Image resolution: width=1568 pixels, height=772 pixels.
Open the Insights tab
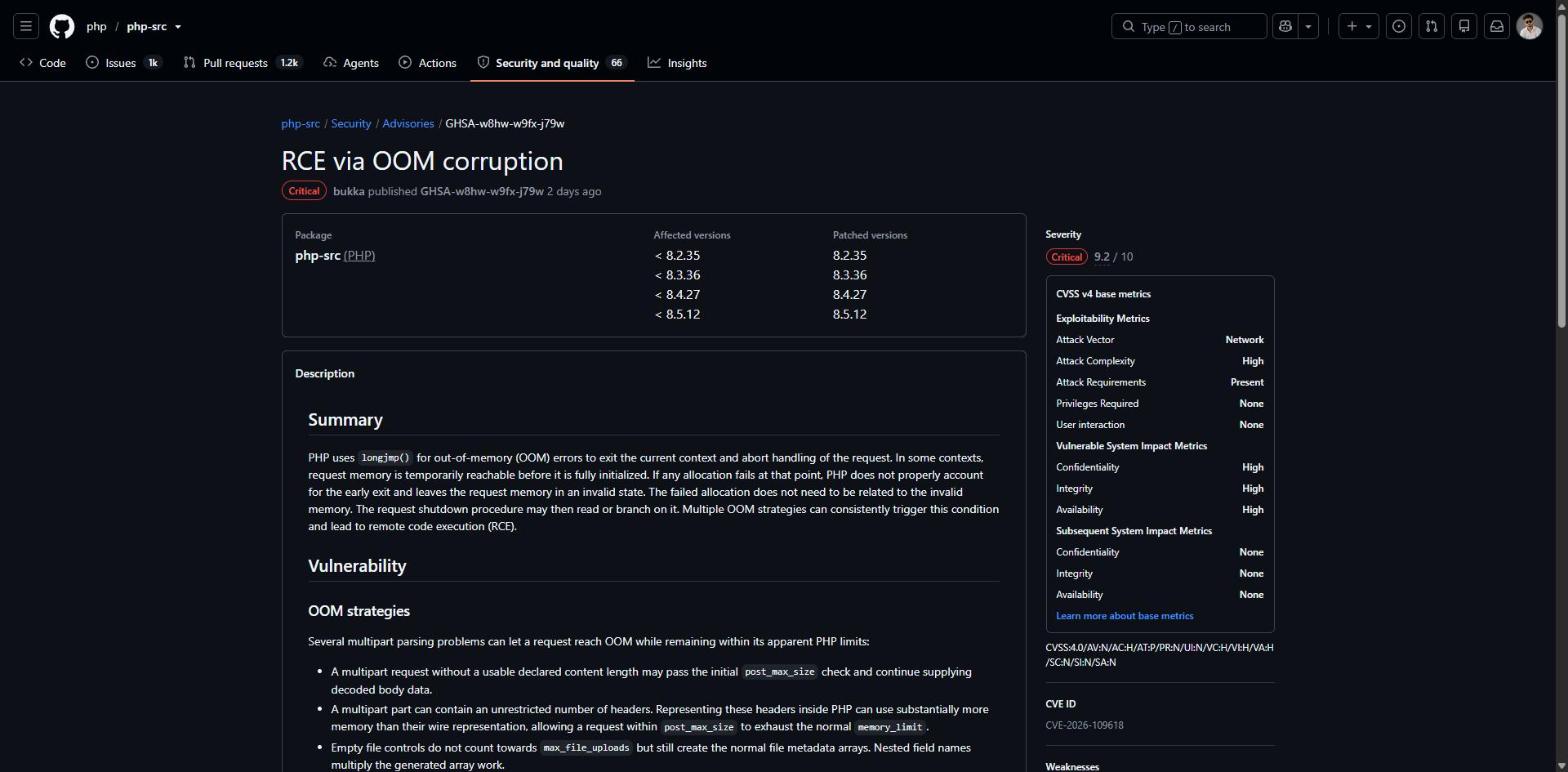(x=677, y=63)
